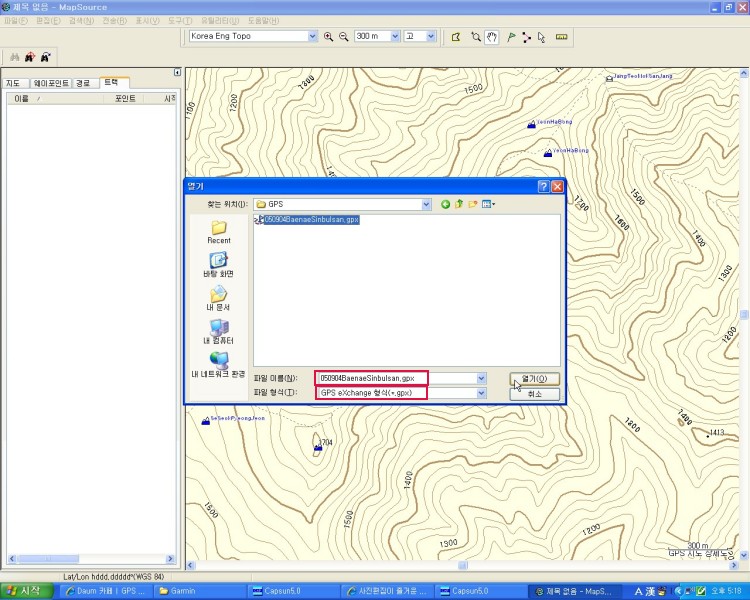Switch to the 지도 tab
This screenshot has height=600, width=750.
pyautogui.click(x=14, y=83)
